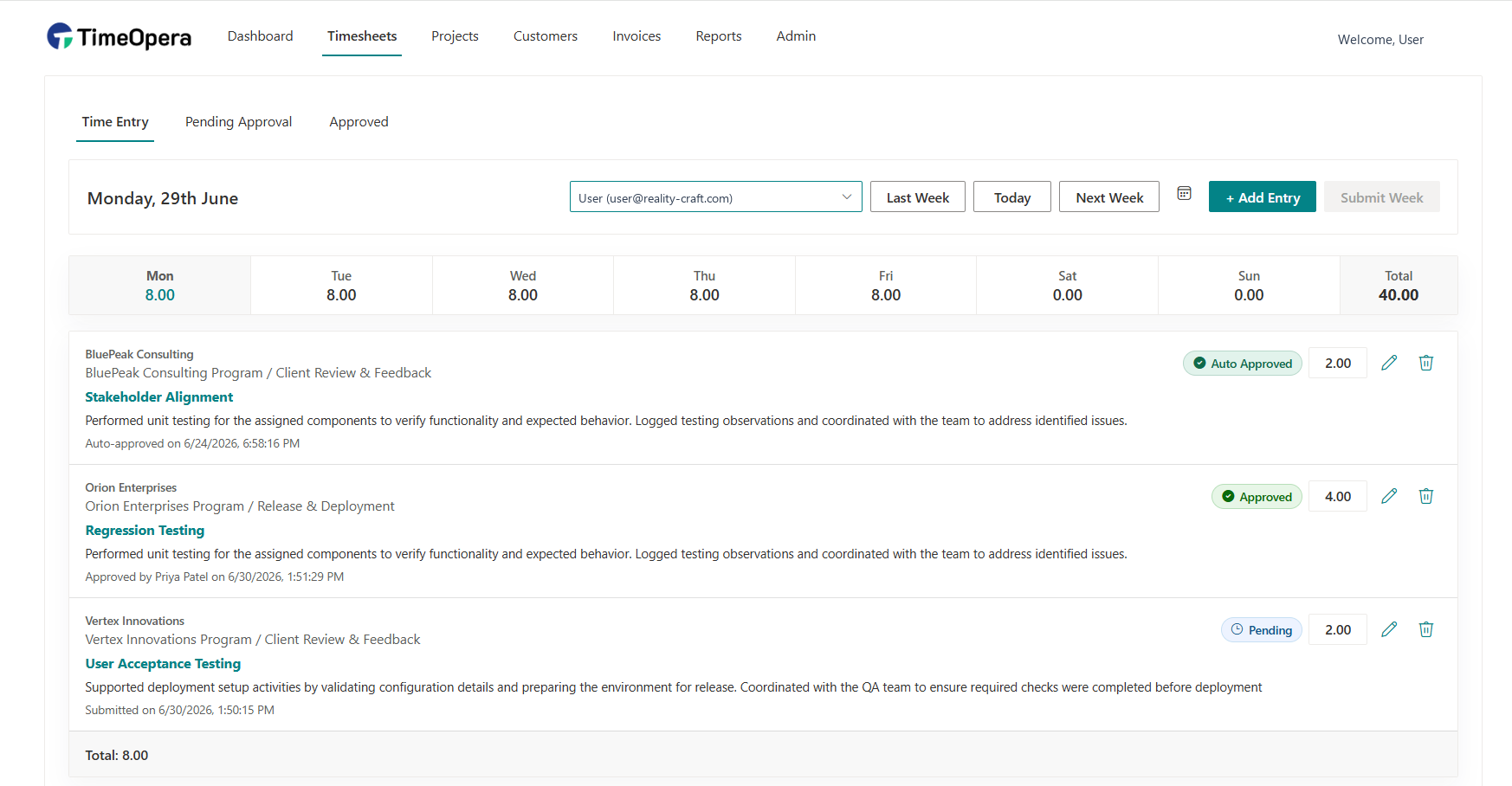Open the Invoices page
This screenshot has height=786, width=1512.
[x=636, y=36]
